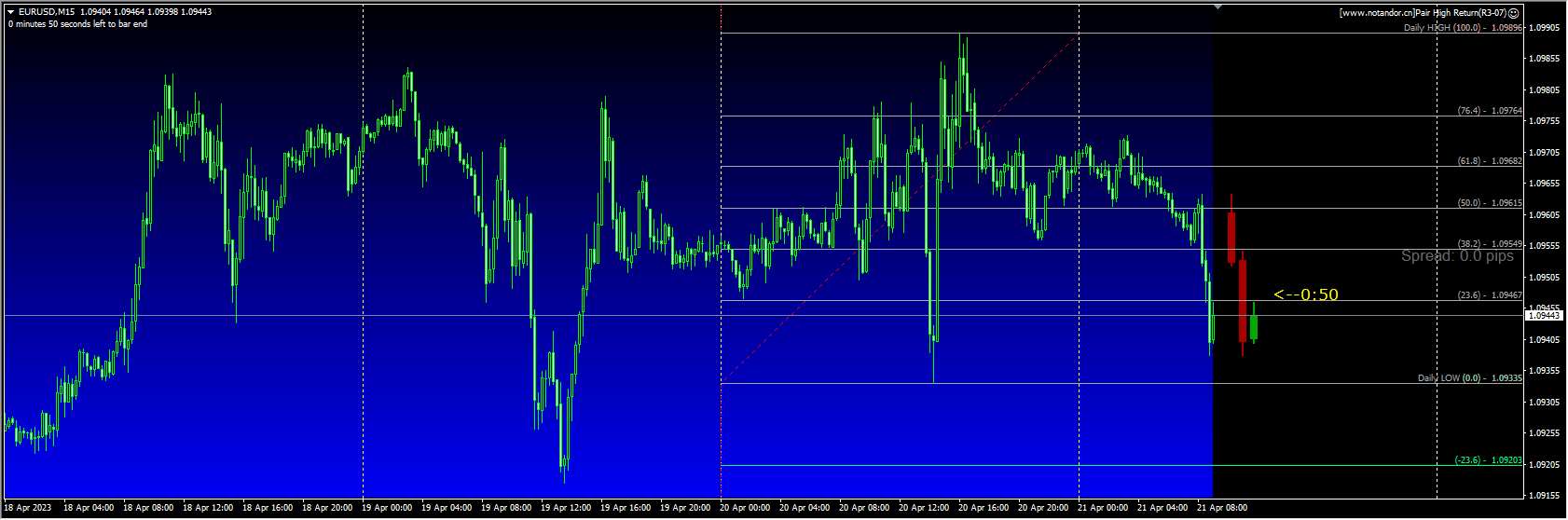The width and height of the screenshot is (1568, 520).
Task: Click the chart shift triangle marker at top
Action: click(1217, 7)
